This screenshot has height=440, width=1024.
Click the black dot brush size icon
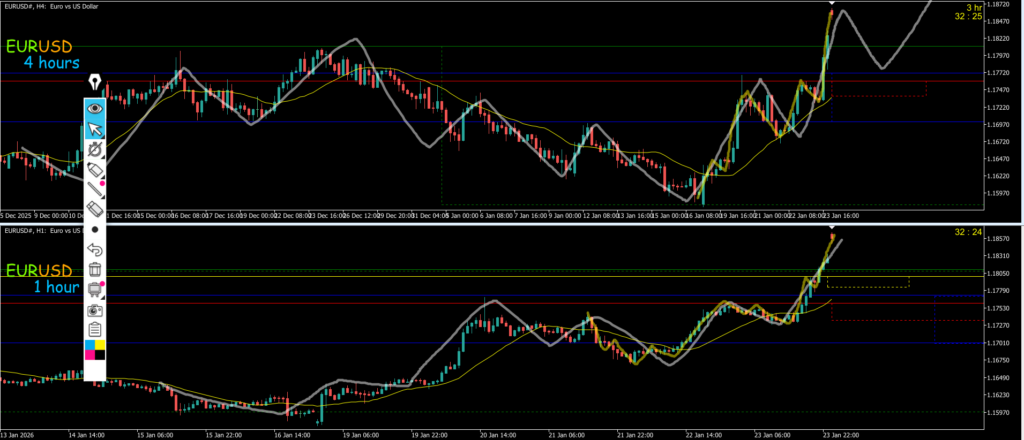95,229
